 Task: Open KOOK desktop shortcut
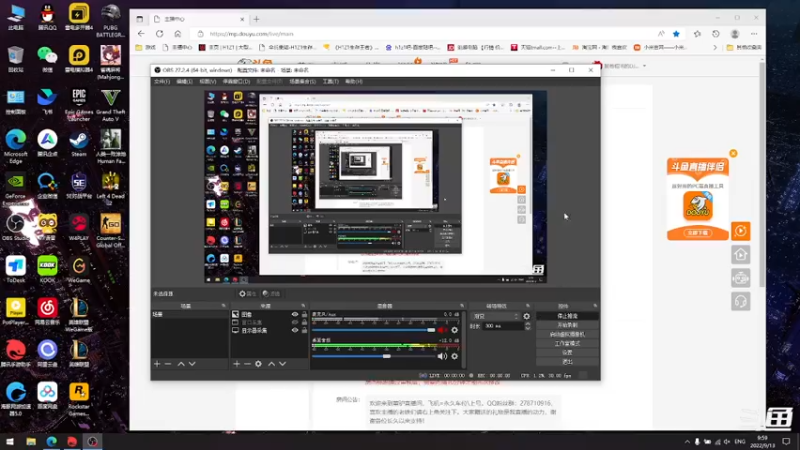coord(47,269)
